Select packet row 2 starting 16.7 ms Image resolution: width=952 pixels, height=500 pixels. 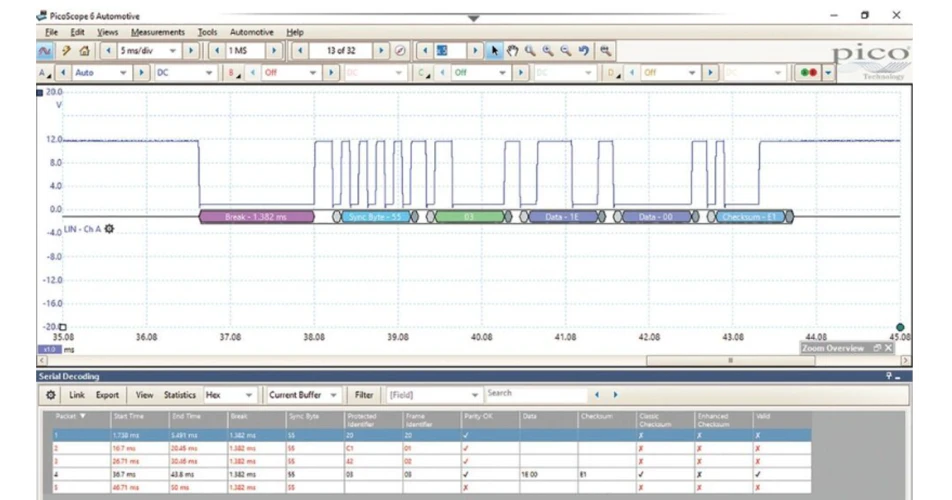(432, 448)
